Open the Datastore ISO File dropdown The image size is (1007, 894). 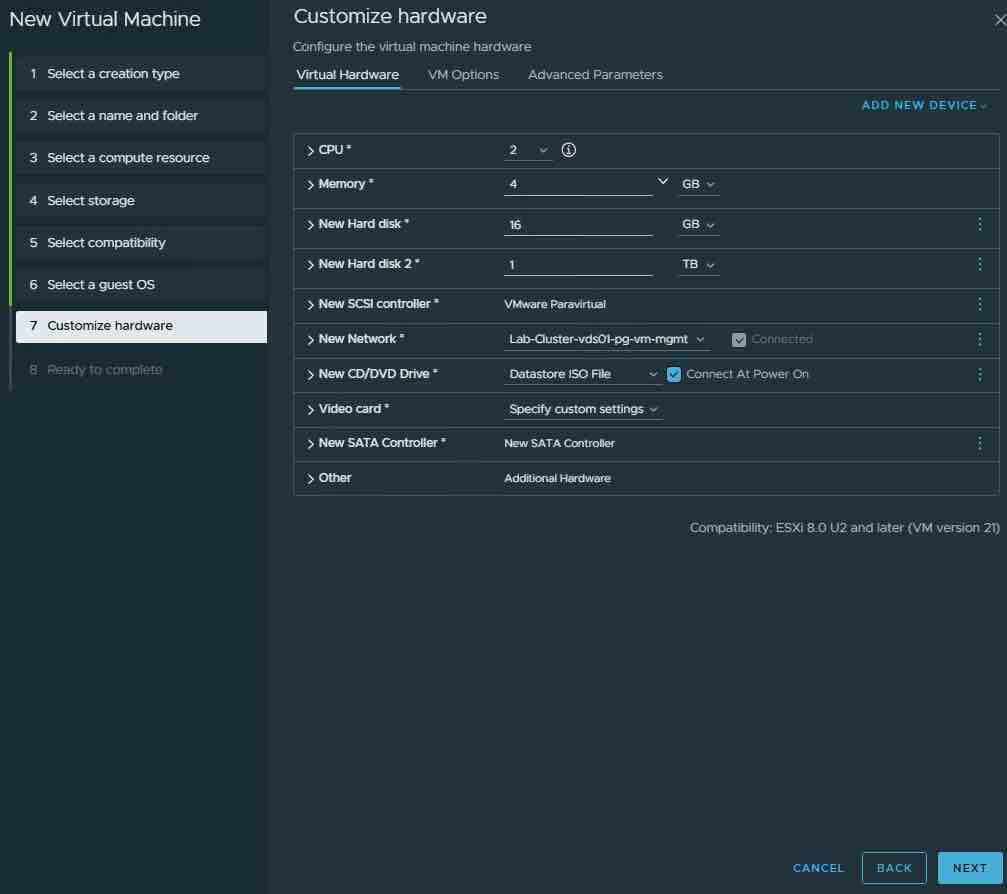583,374
